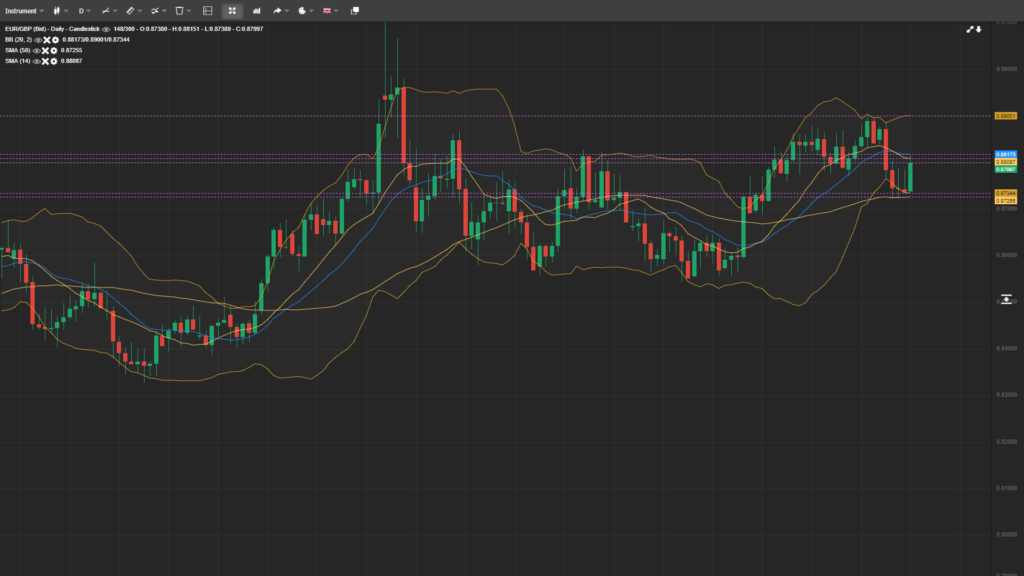
Task: Expand the chart type dropdown arrow
Action: pyautogui.click(x=66, y=10)
